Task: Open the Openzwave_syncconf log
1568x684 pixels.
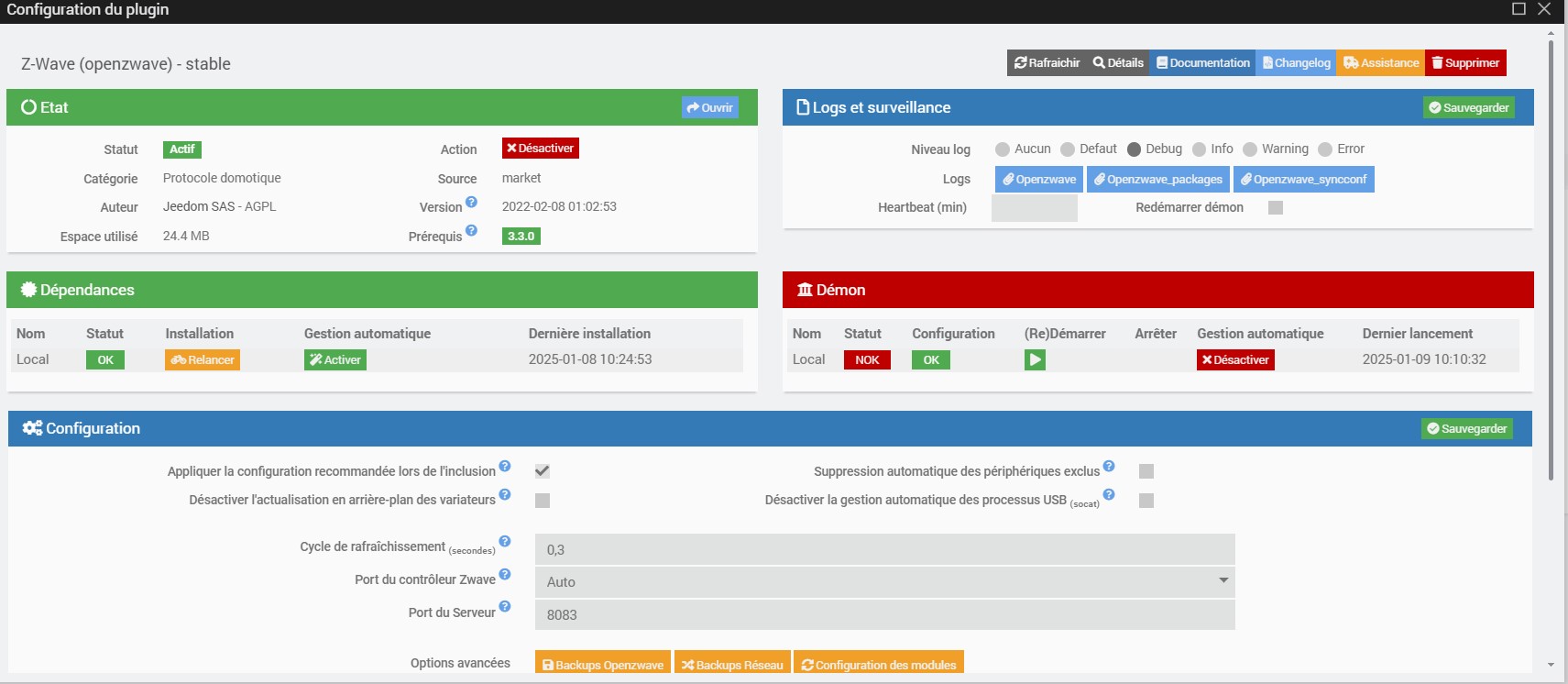Action: (x=1303, y=179)
